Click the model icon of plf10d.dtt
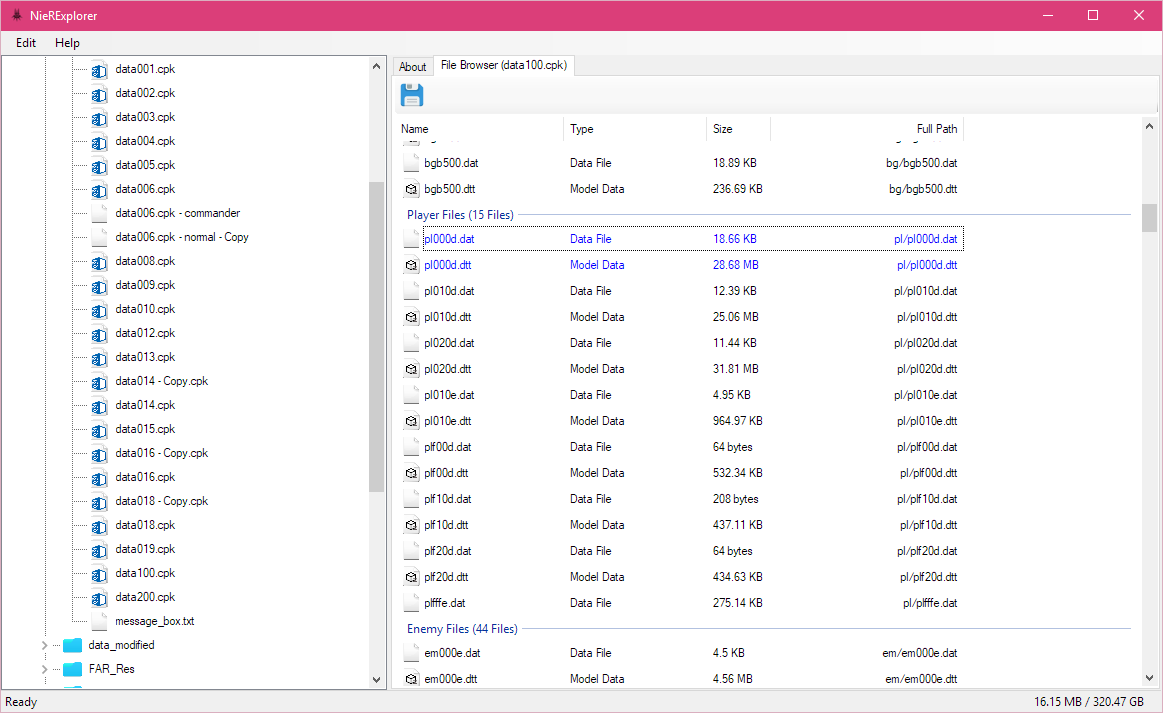Viewport: 1163px width, 713px height. tap(411, 525)
